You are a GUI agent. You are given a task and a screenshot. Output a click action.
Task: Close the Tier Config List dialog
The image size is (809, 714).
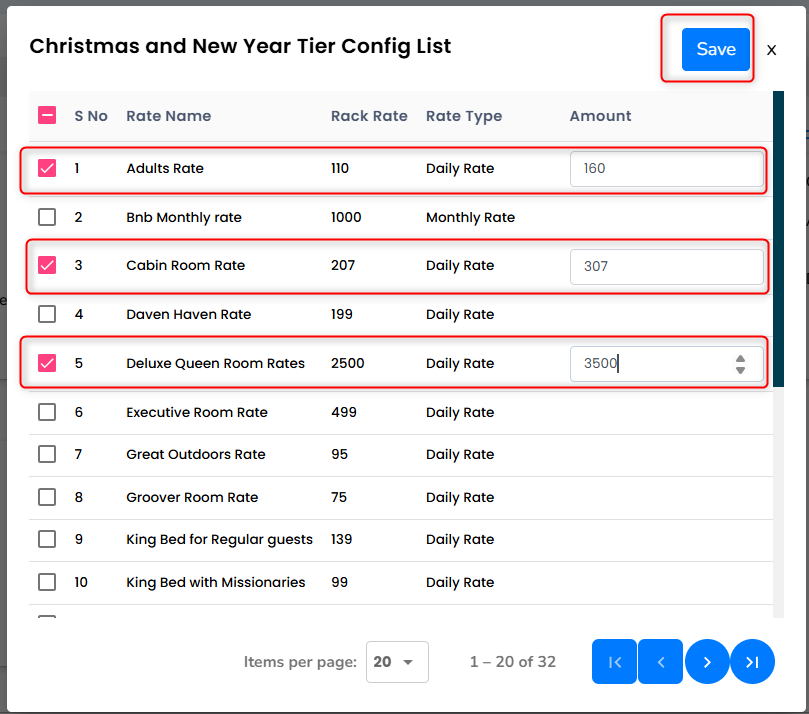click(x=771, y=50)
